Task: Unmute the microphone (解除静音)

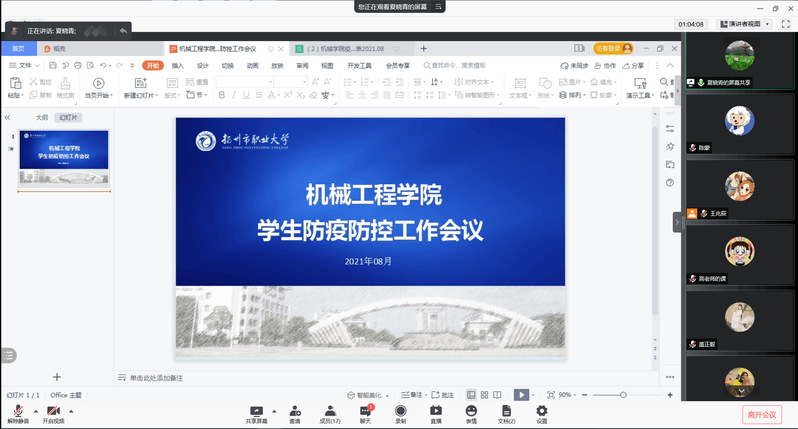Action: 19,411
